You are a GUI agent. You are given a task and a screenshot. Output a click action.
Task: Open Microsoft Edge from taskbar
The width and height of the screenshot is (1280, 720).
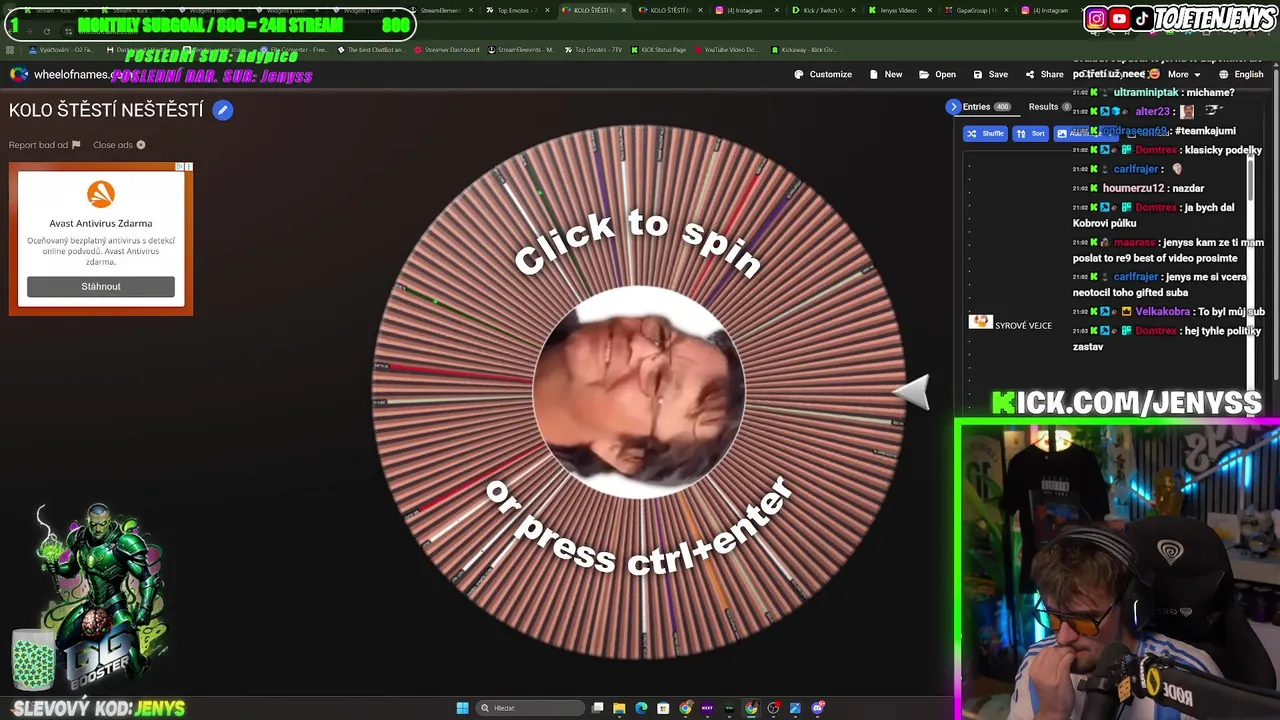point(641,708)
